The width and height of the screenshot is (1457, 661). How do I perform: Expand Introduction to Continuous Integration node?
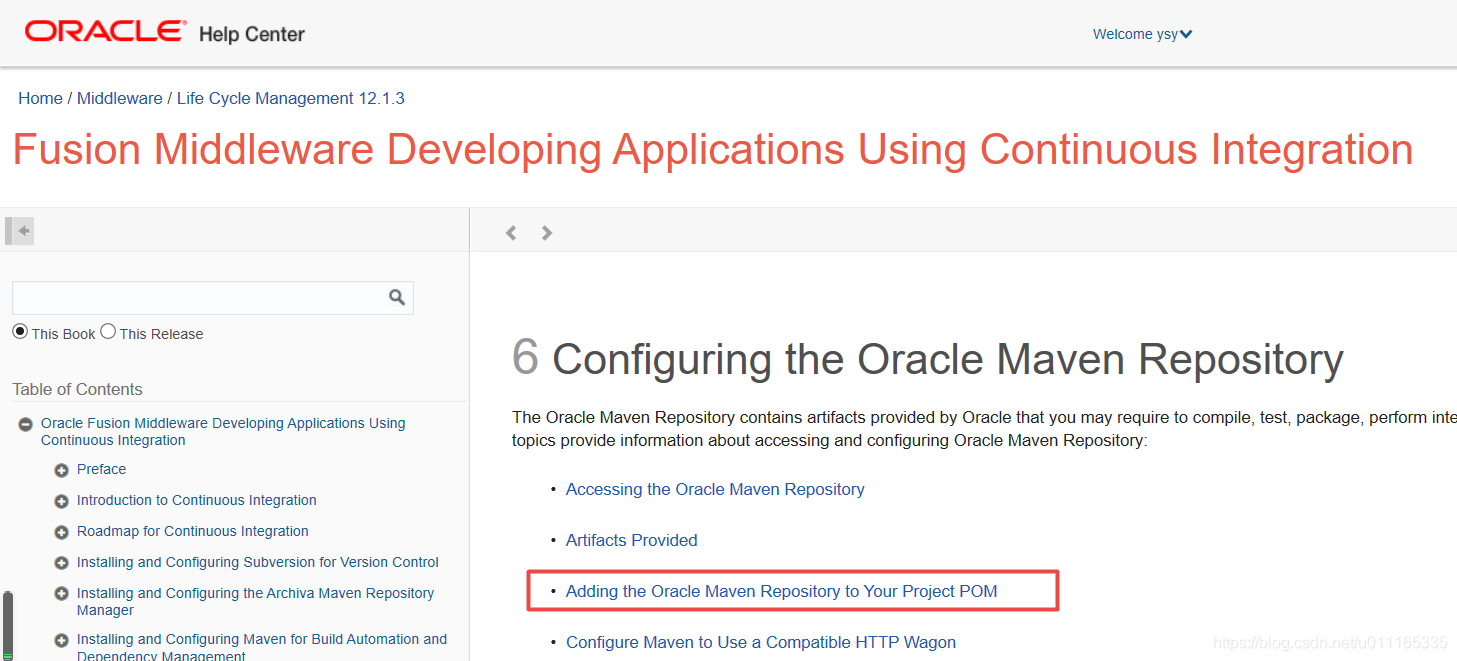(62, 501)
